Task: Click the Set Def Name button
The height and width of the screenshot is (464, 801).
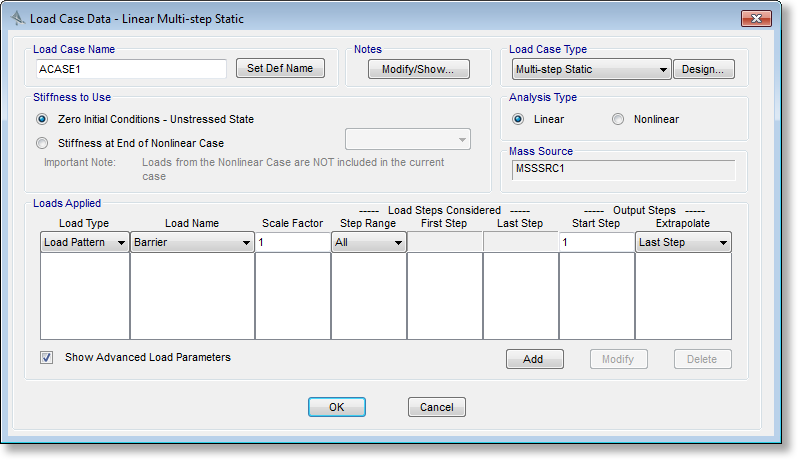Action: 280,68
